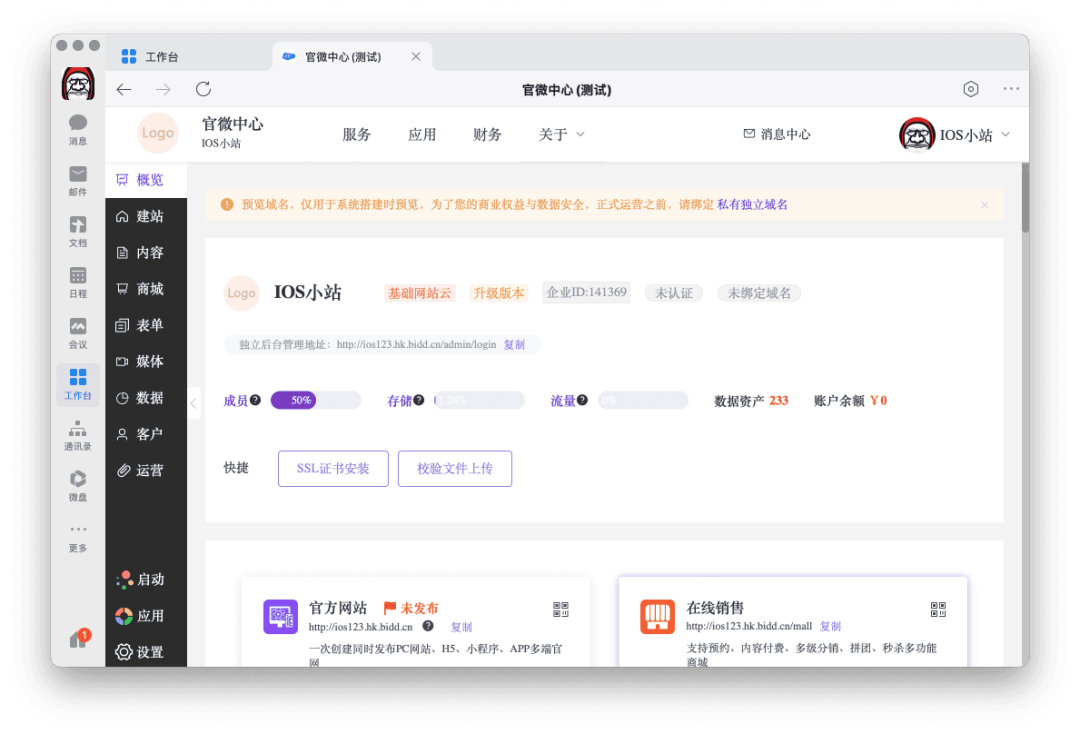This screenshot has width=1080, height=734.
Task: Select 客户 in the side menu
Action: (x=146, y=434)
